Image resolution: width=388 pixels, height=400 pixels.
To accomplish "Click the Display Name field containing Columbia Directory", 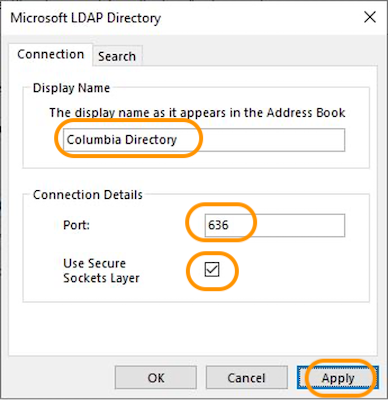I will pos(204,140).
